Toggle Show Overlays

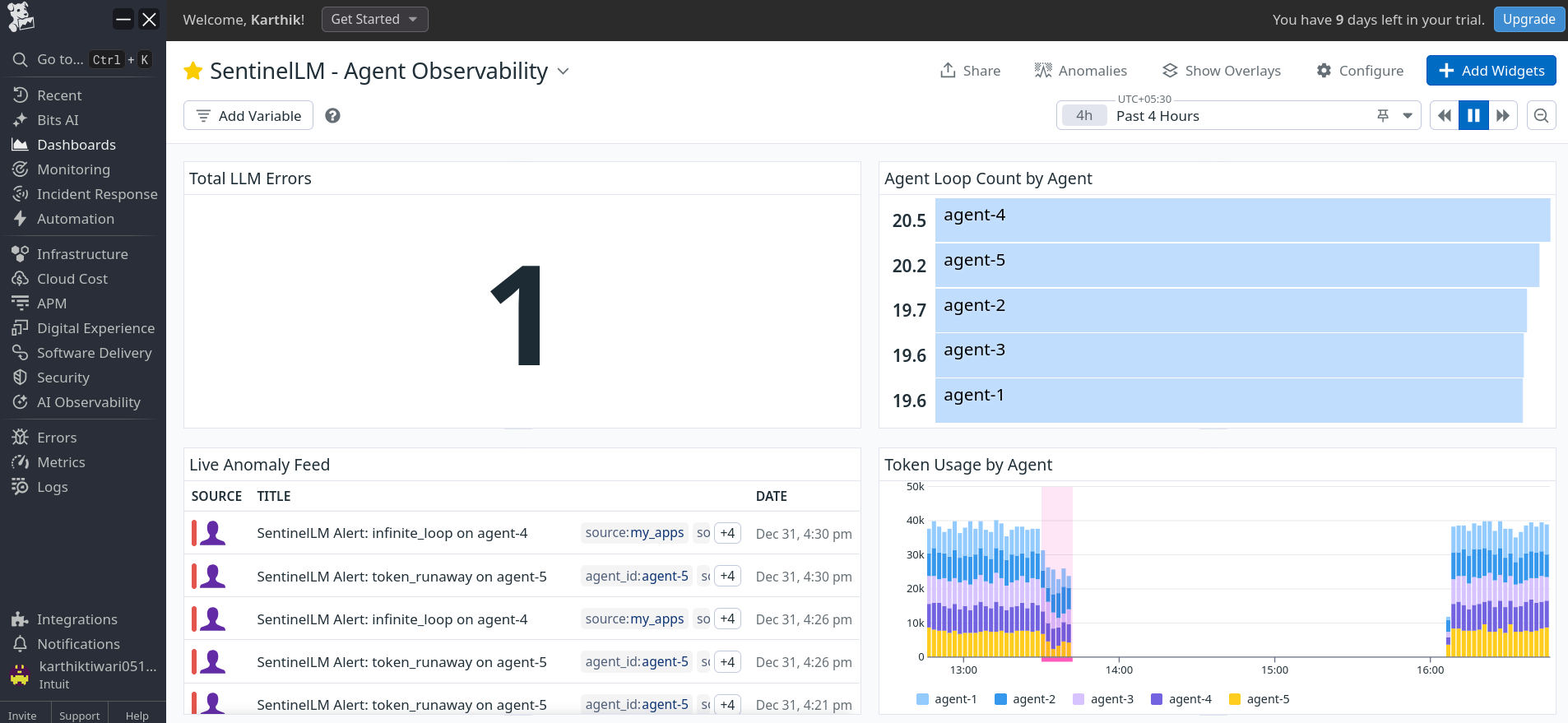tap(1221, 71)
